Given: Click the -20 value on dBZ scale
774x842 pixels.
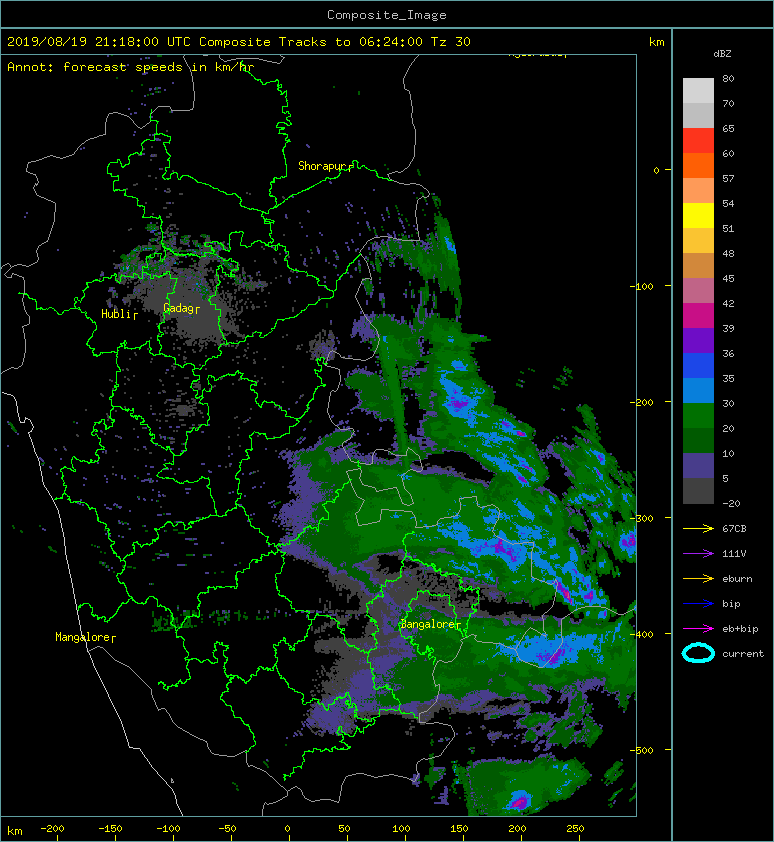Looking at the screenshot, I should [731, 504].
